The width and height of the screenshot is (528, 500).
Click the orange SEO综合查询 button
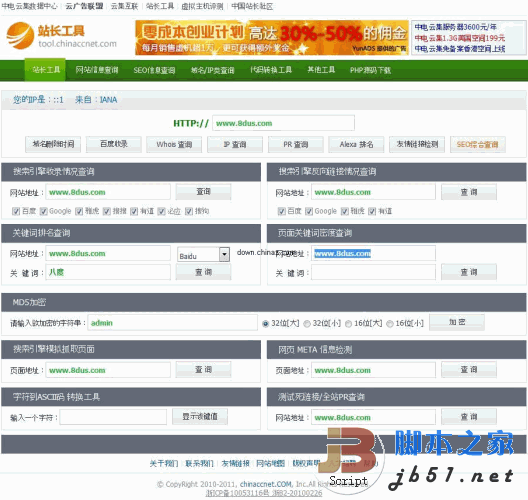pos(477,144)
